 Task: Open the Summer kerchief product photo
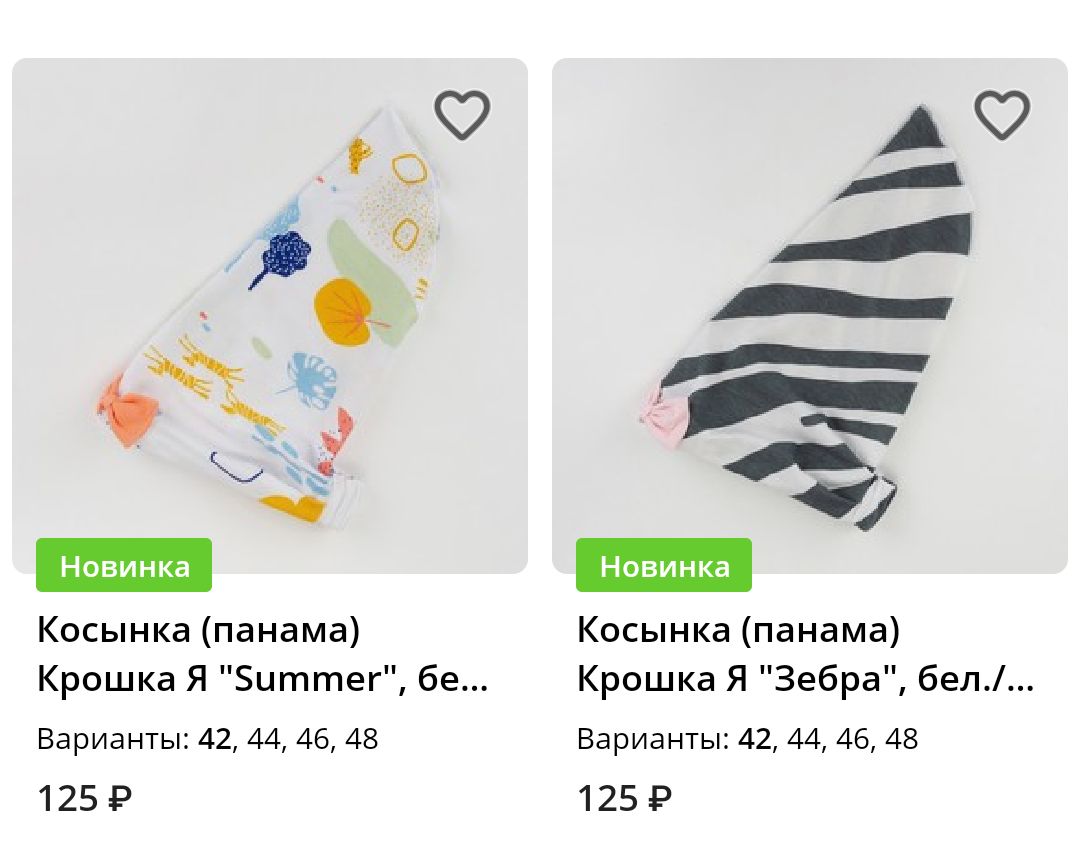pyautogui.click(x=270, y=315)
